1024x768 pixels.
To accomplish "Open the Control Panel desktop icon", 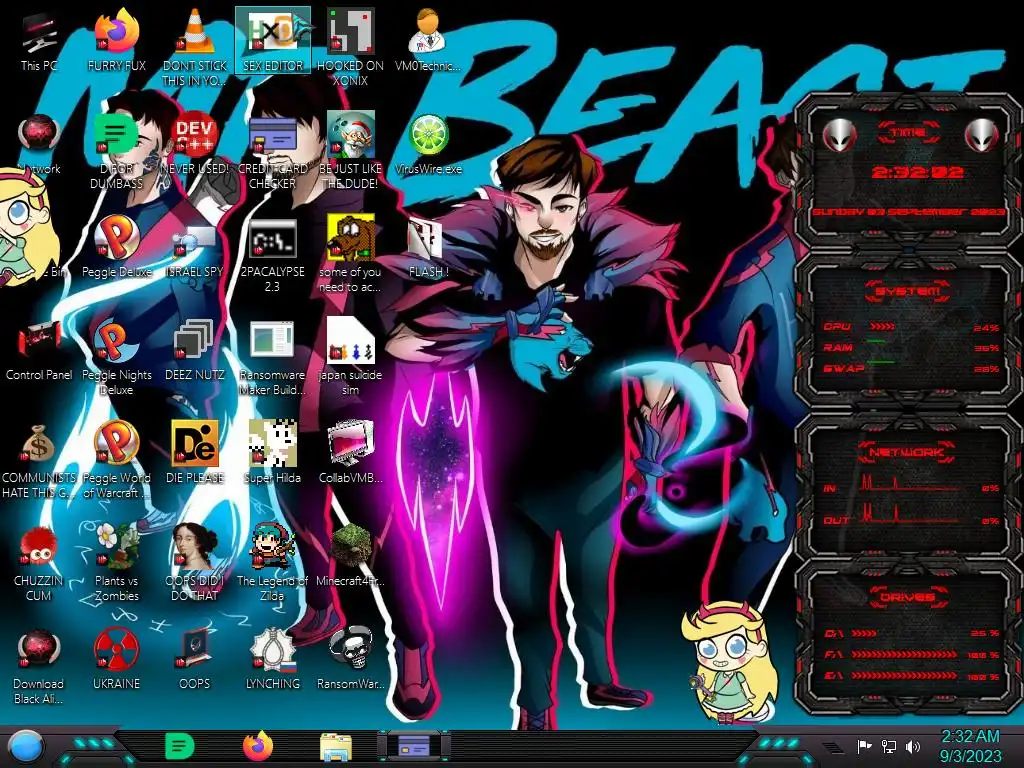I will 39,351.
